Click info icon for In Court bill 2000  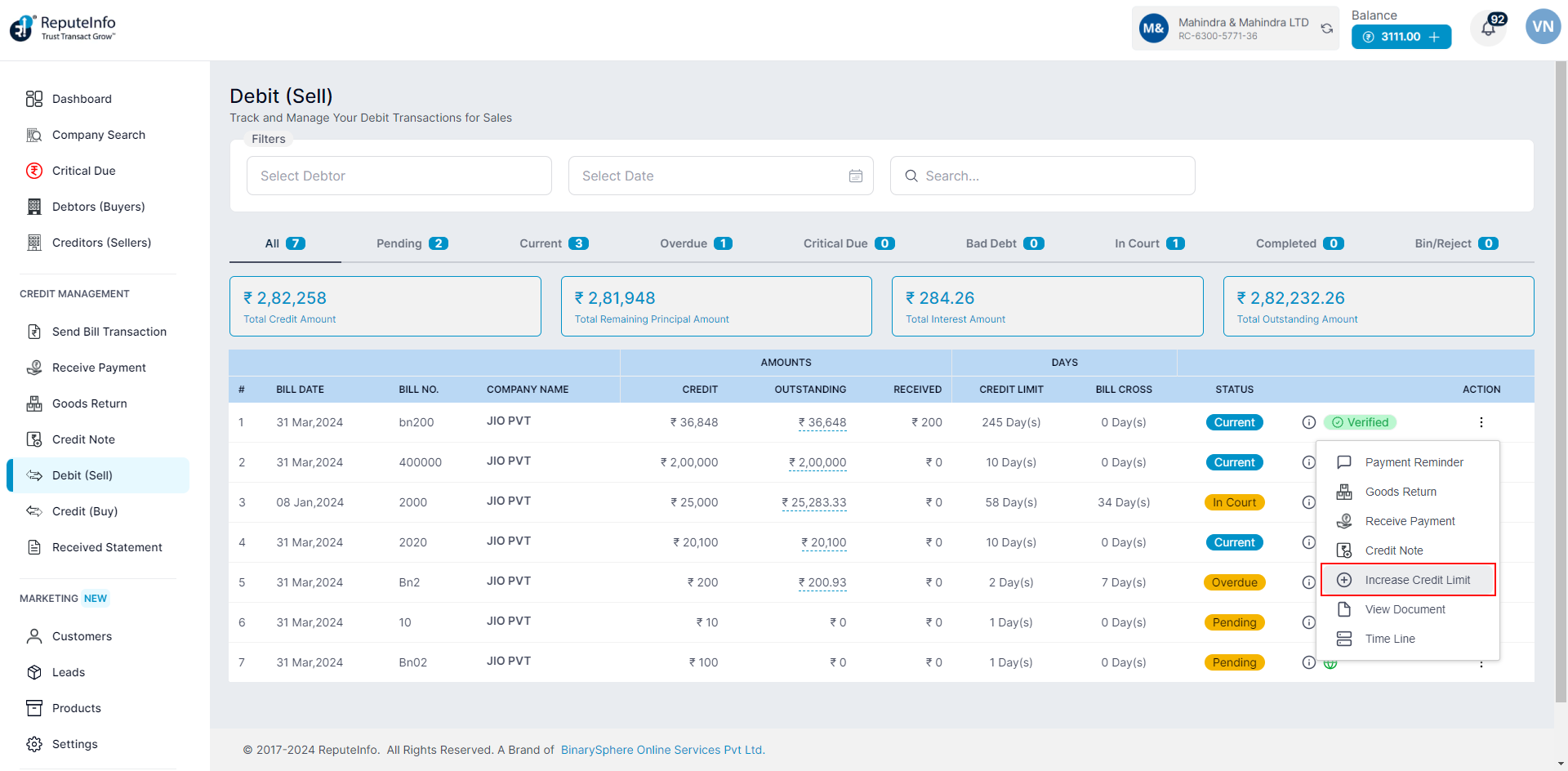point(1308,502)
